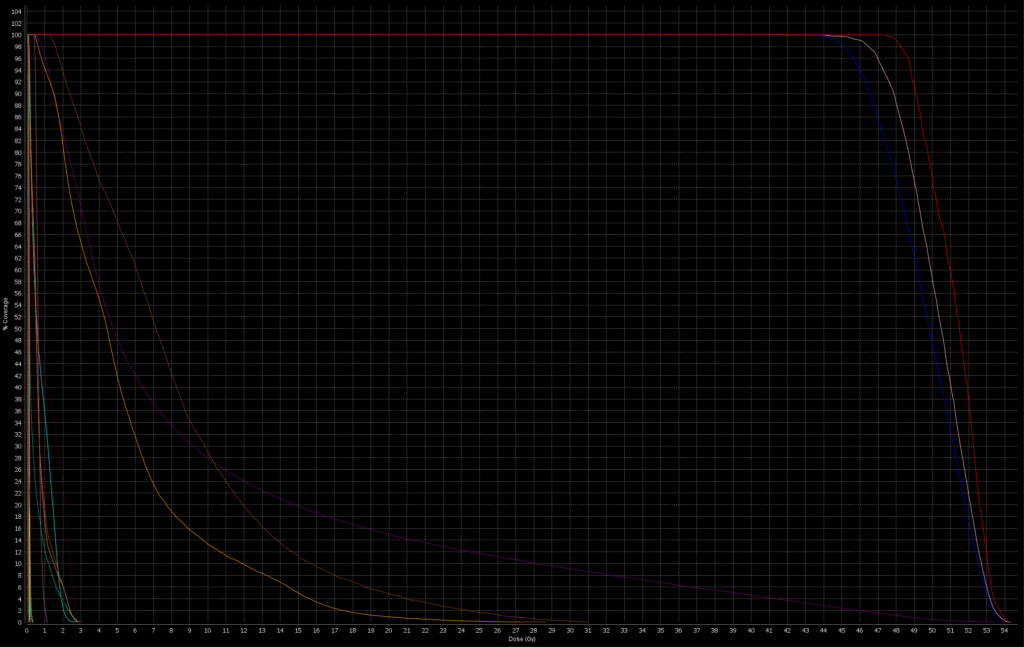Click the 54 tick on the dose axis
This screenshot has width=1024, height=647.
point(1005,630)
